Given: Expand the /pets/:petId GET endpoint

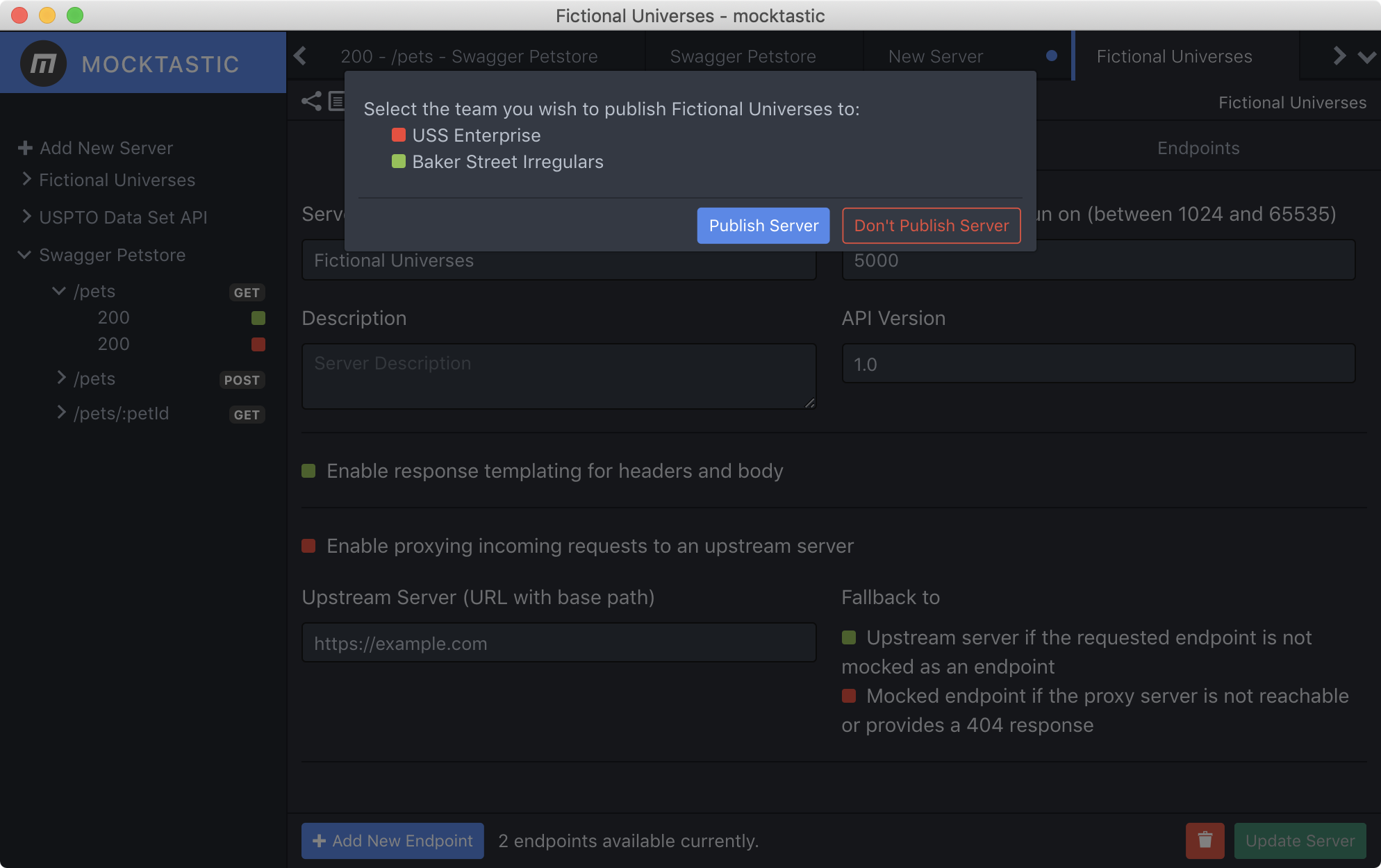Looking at the screenshot, I should pyautogui.click(x=61, y=412).
